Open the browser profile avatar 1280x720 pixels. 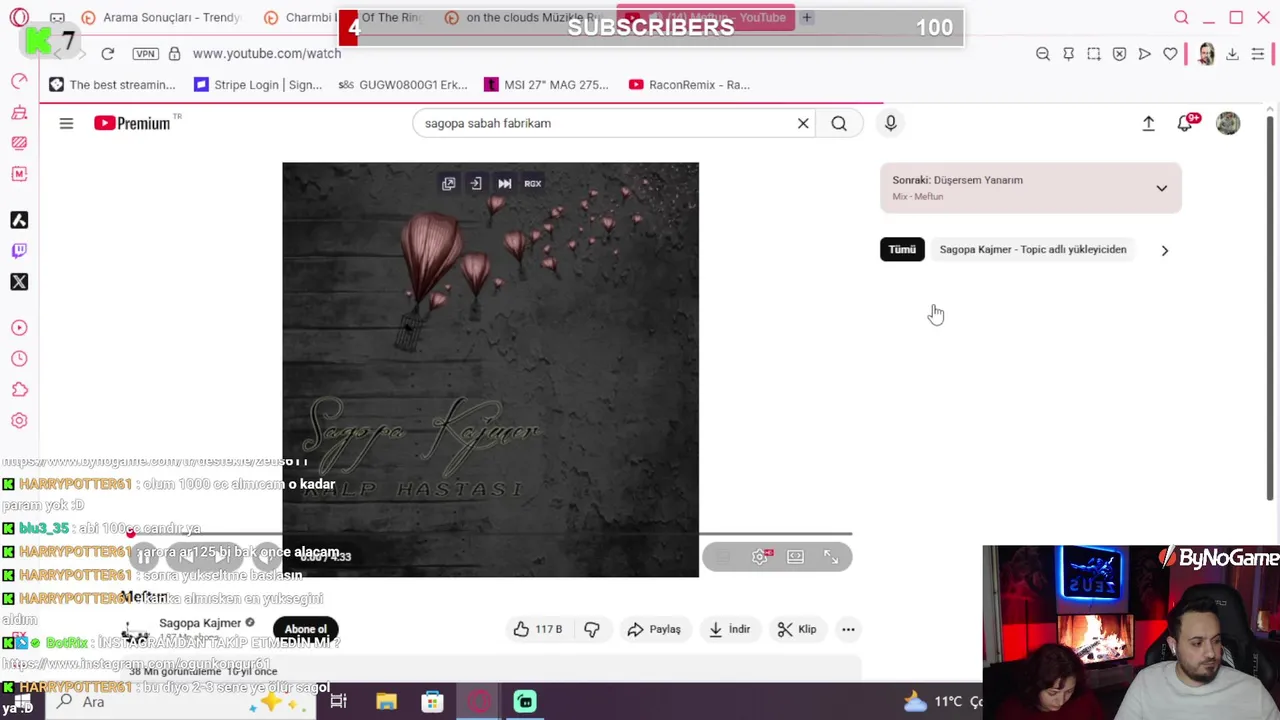coord(1206,54)
